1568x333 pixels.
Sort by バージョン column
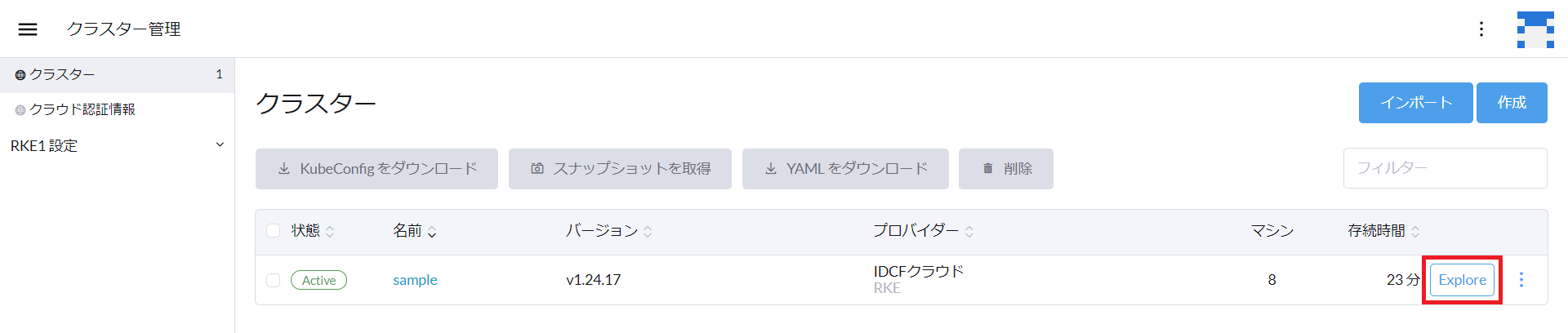pyautogui.click(x=609, y=231)
